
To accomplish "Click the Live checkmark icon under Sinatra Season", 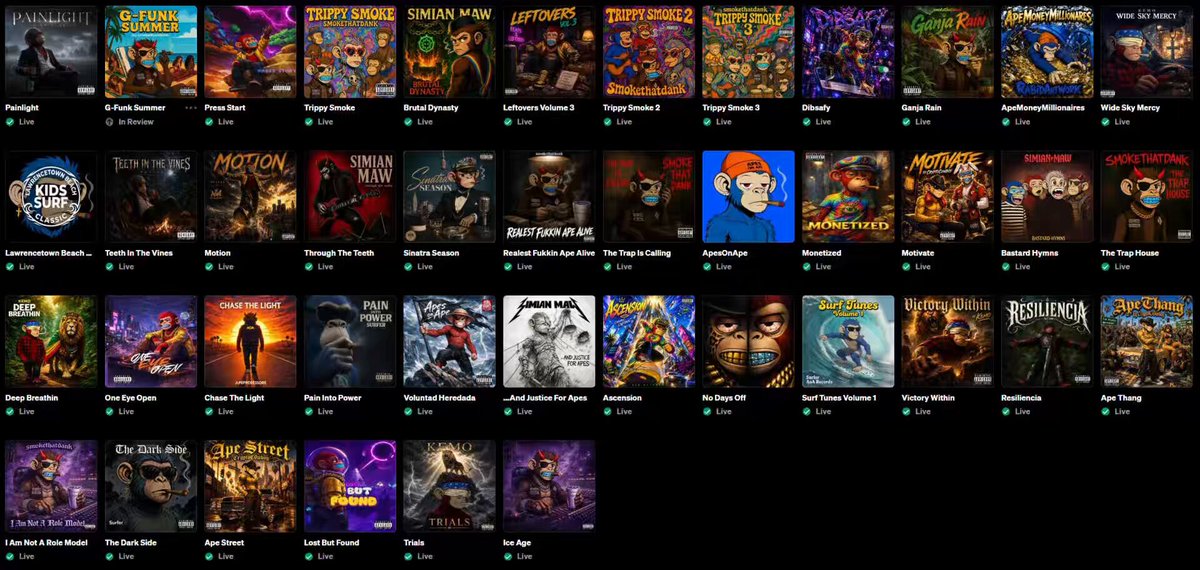I will pos(408,267).
